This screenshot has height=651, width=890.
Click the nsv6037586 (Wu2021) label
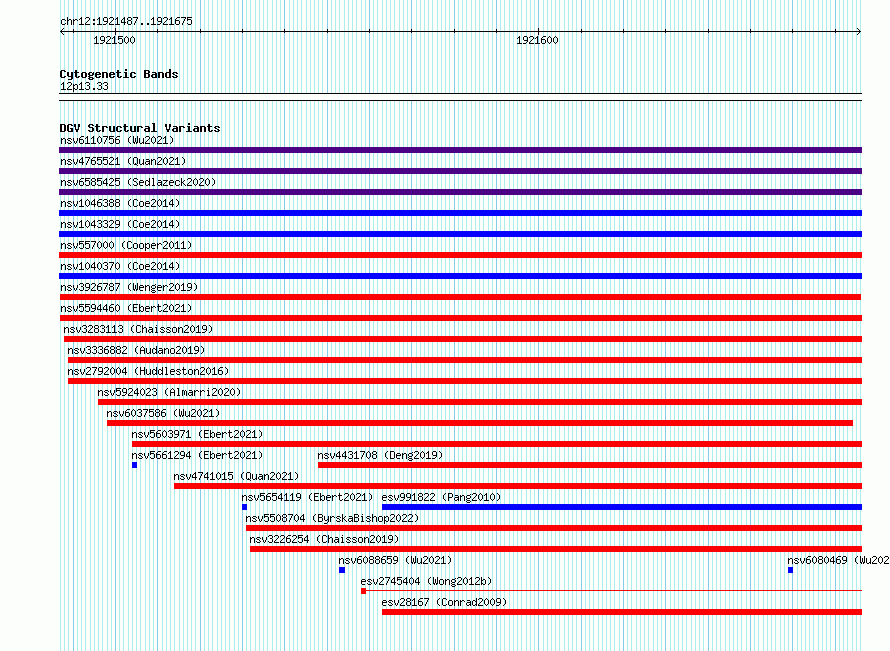[x=163, y=413]
